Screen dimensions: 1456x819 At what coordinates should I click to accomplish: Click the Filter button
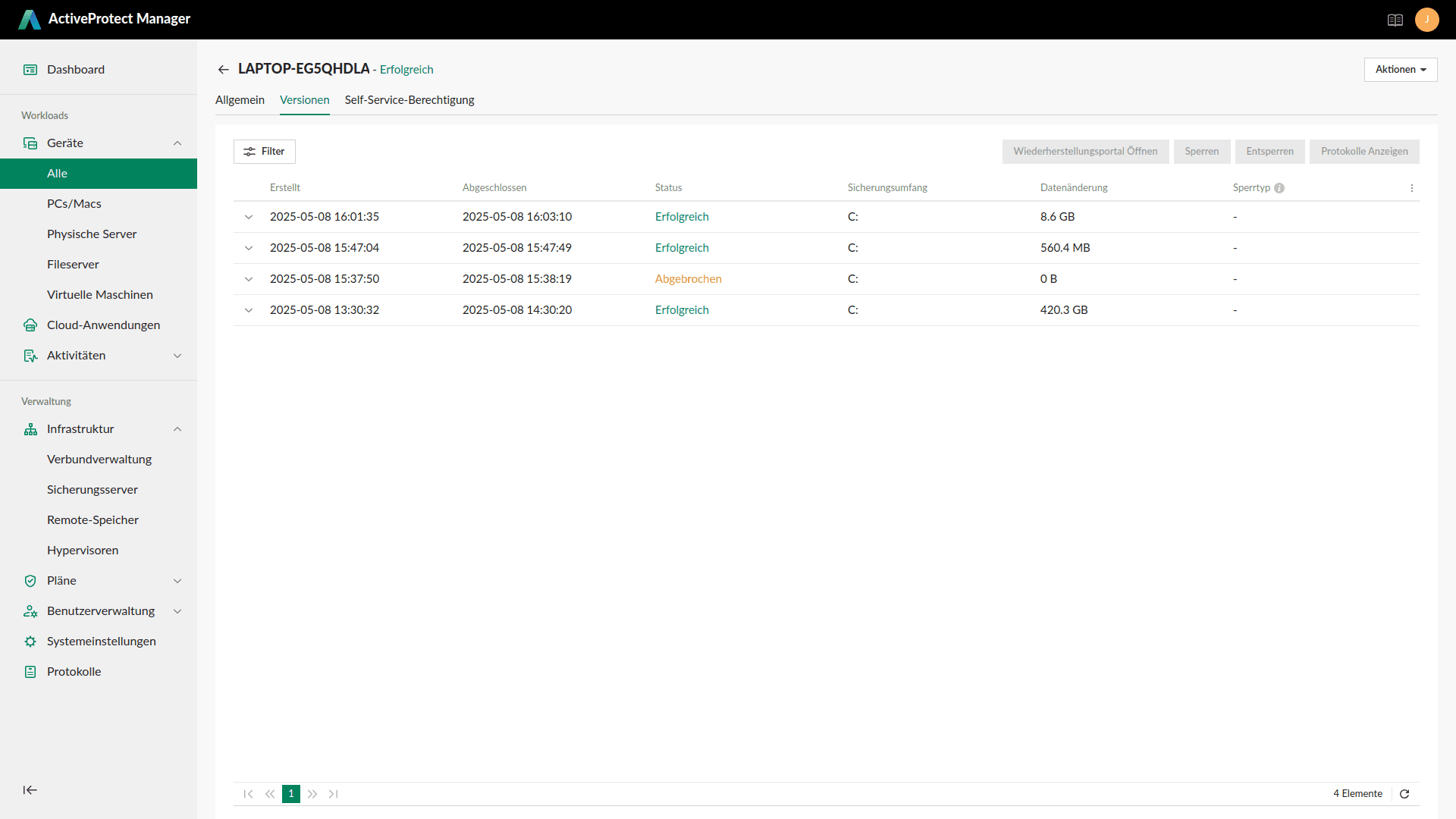pos(265,152)
